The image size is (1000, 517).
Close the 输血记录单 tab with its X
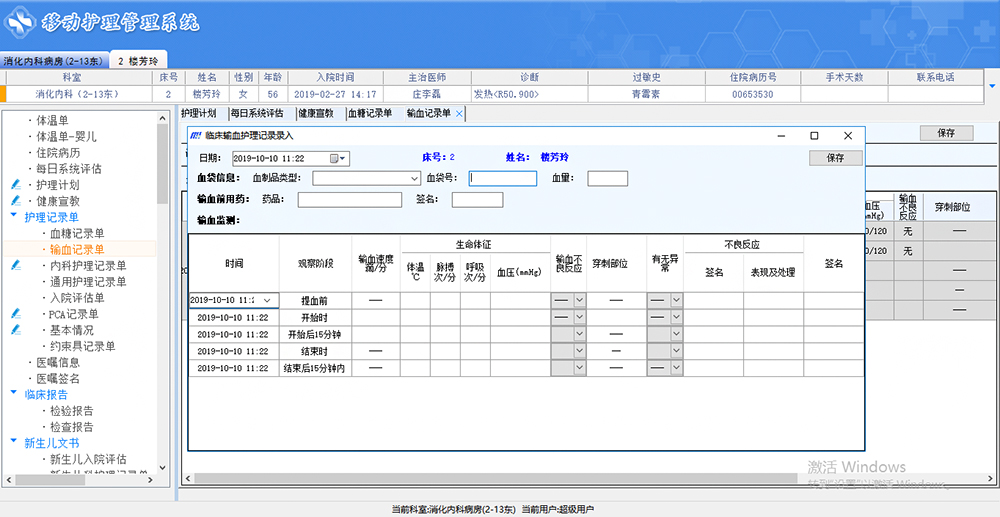(459, 113)
